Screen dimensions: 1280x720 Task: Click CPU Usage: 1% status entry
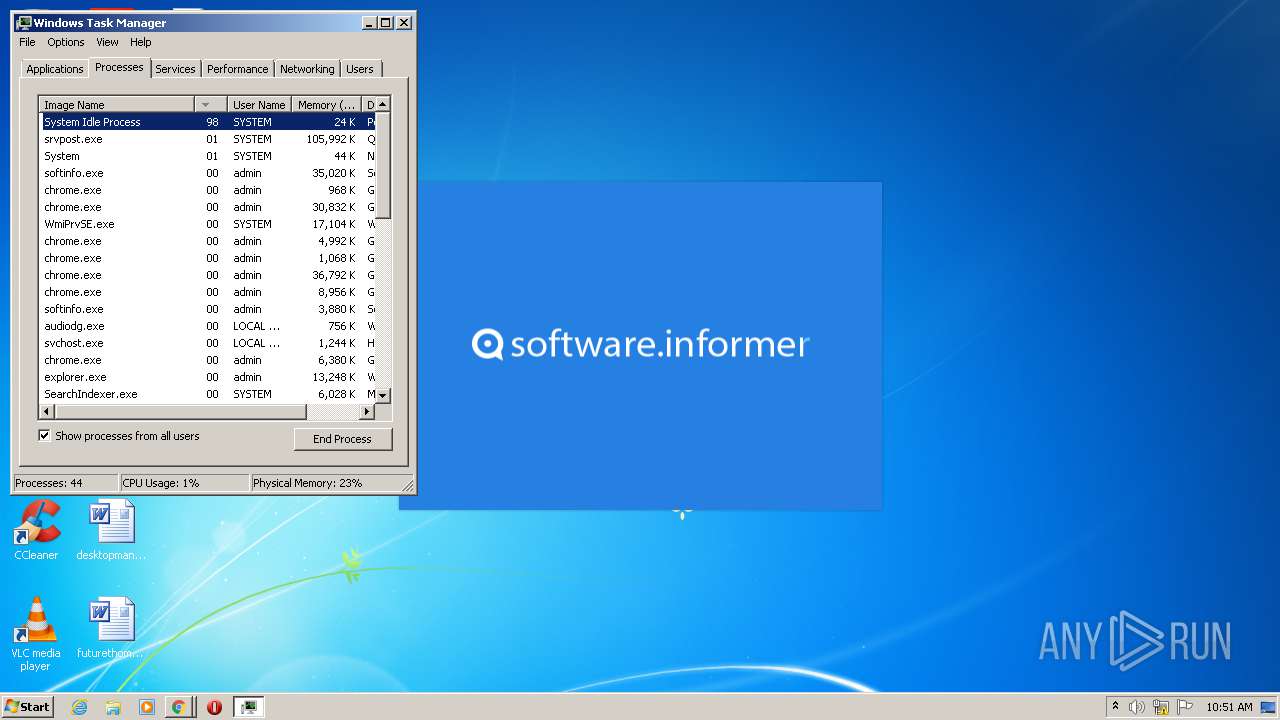(184, 483)
